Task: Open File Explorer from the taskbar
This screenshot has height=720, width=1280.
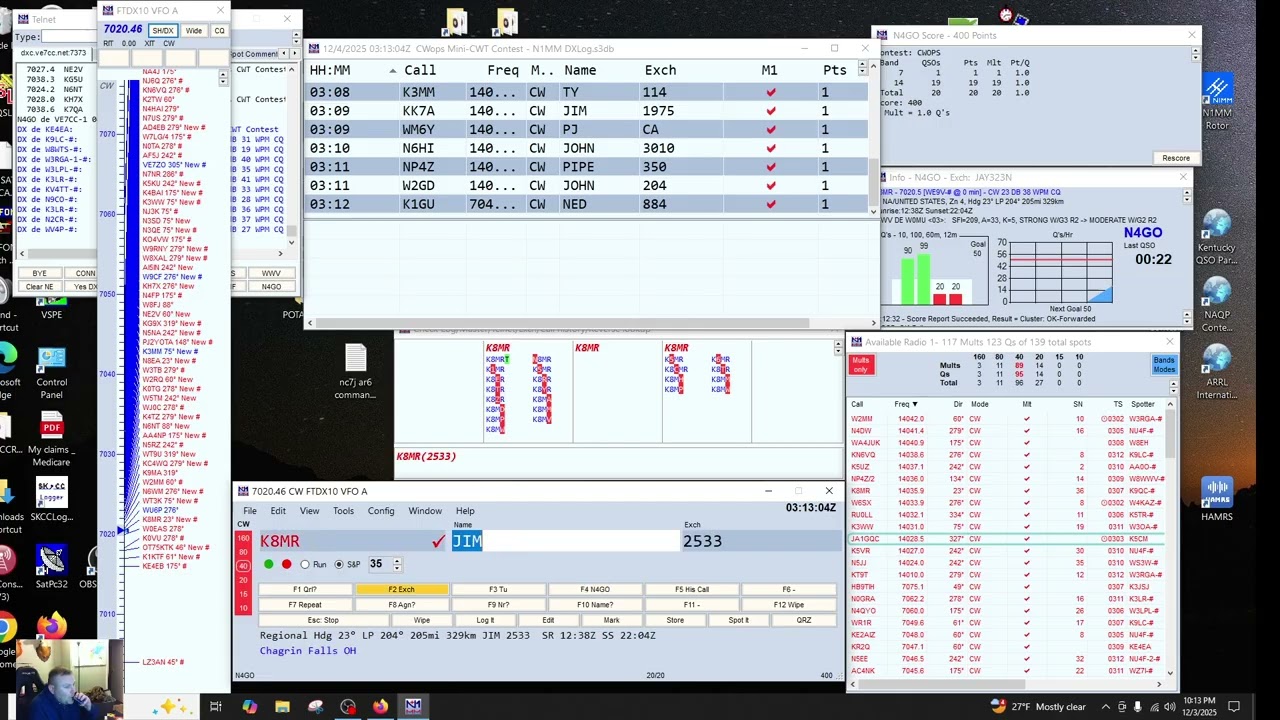Action: [x=282, y=706]
